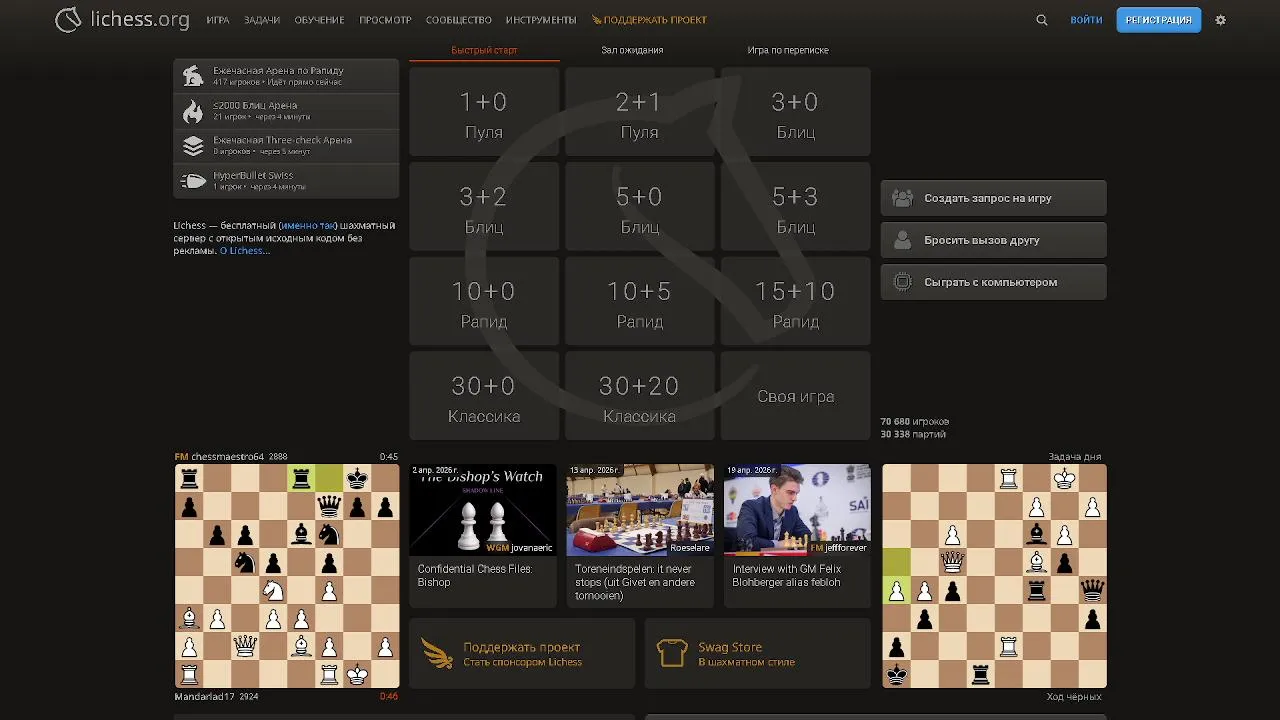1280x720 pixels.
Task: Switch to the Быстрый старт tab
Action: [x=484, y=50]
